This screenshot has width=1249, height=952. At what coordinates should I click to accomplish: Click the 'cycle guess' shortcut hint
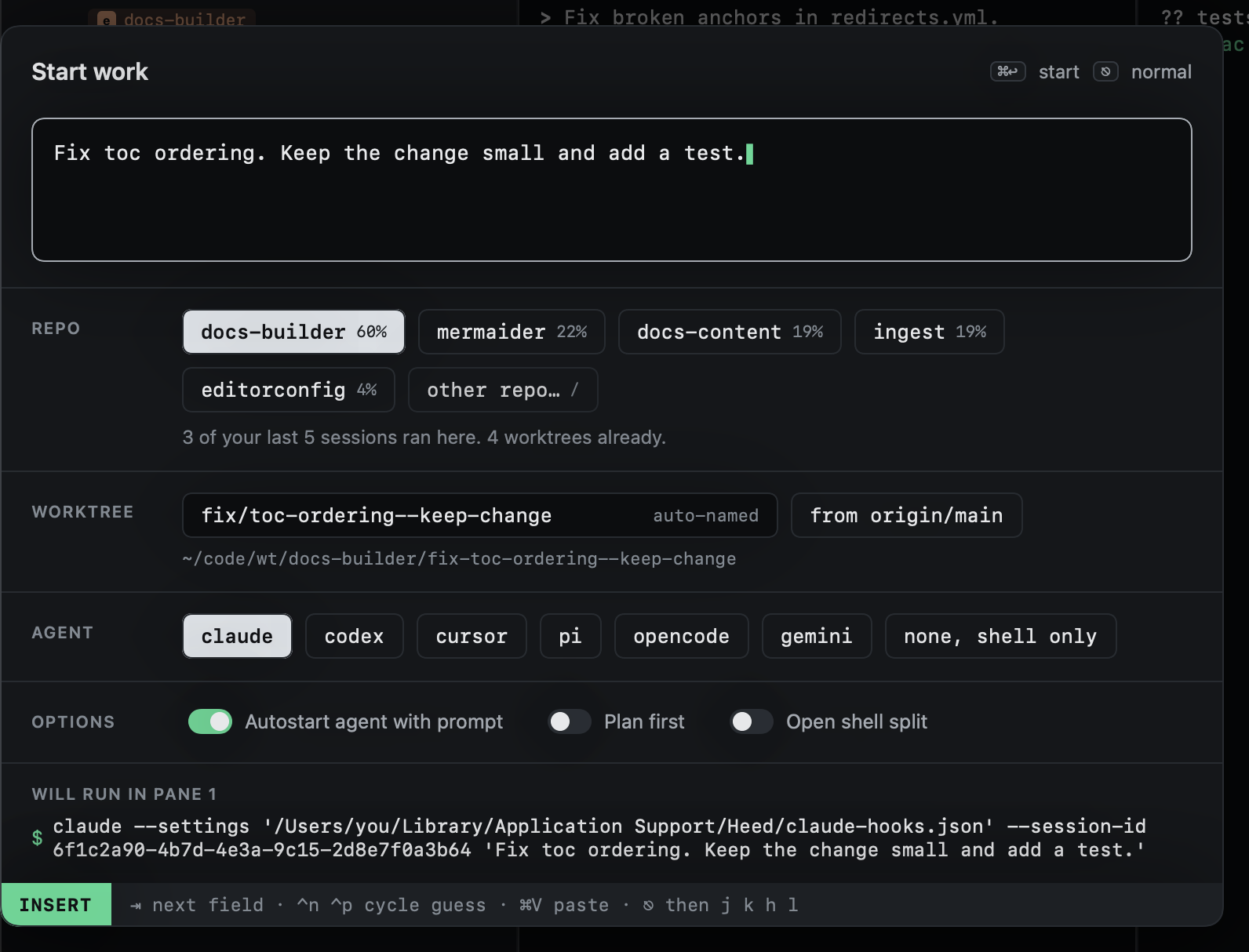point(391,906)
